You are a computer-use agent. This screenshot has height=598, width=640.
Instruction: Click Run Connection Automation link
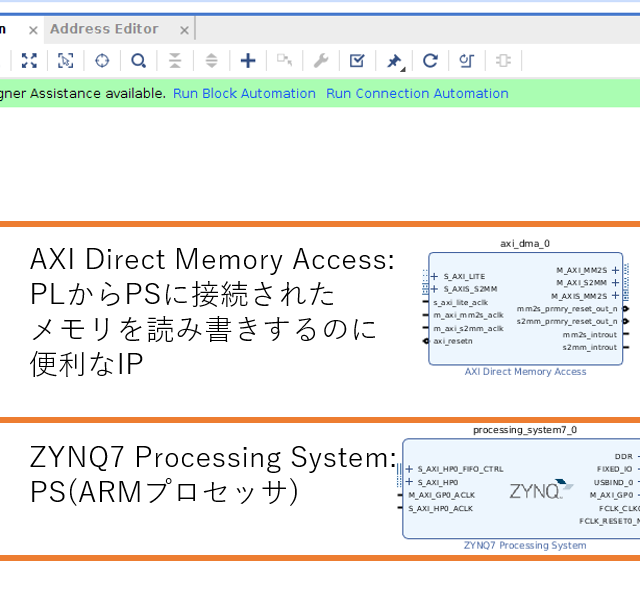coord(417,93)
